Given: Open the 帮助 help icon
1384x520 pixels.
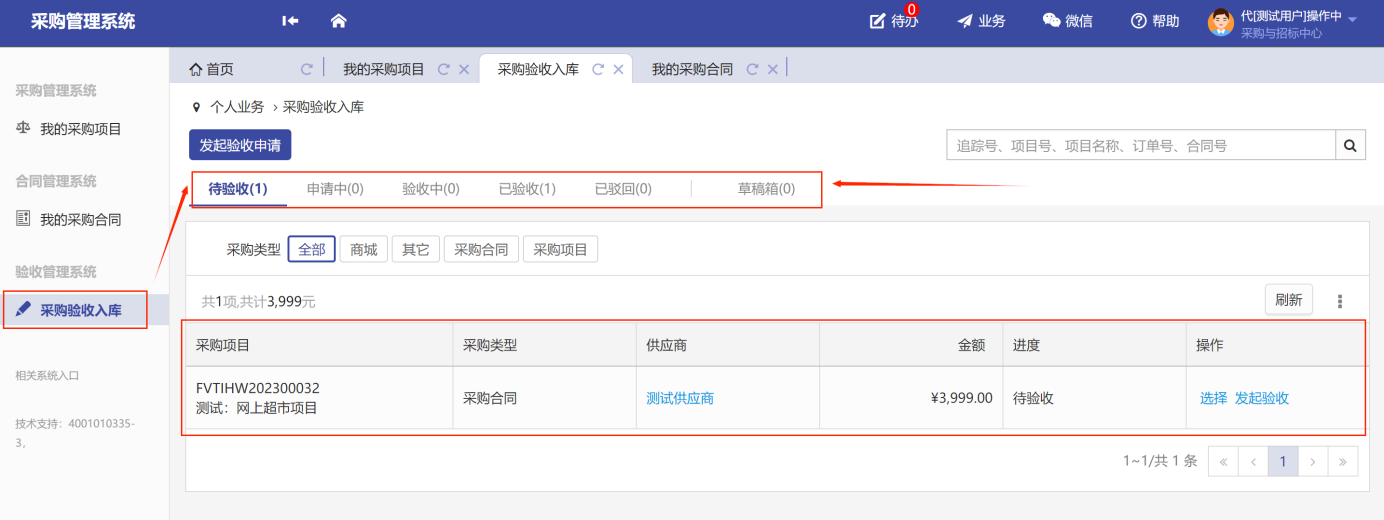Looking at the screenshot, I should [x=1154, y=21].
